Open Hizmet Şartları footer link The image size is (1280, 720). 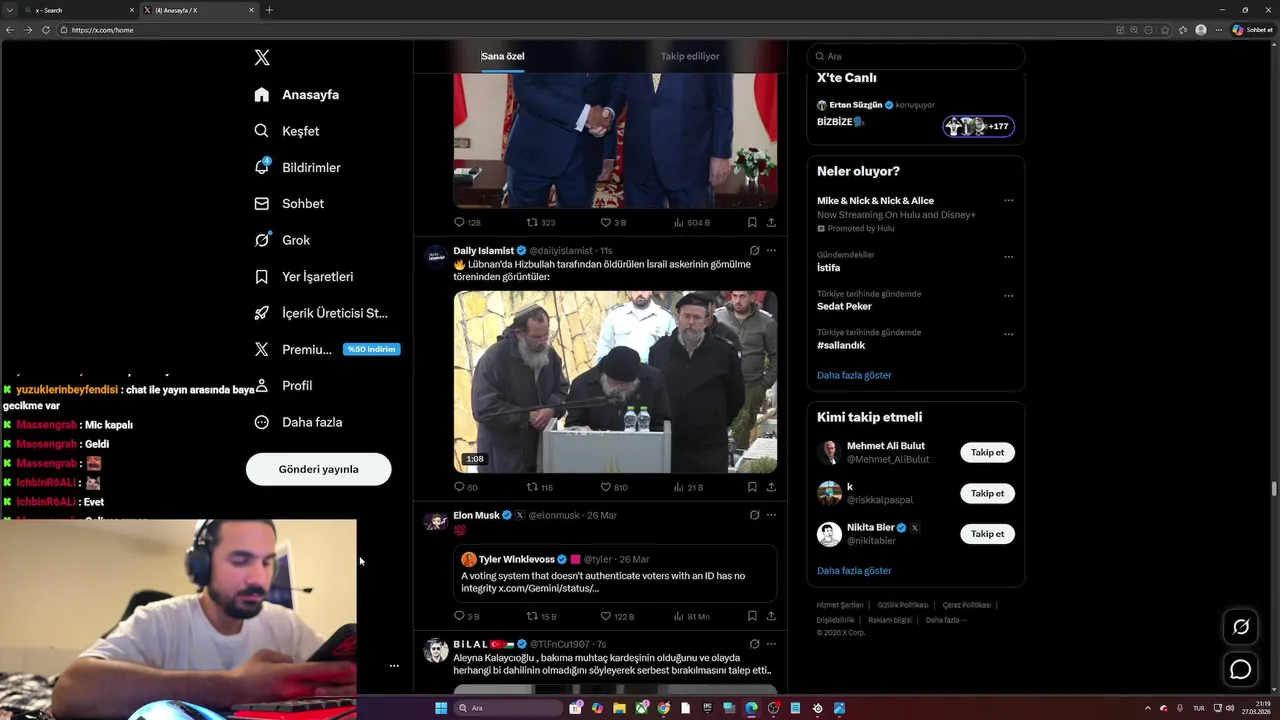point(840,605)
